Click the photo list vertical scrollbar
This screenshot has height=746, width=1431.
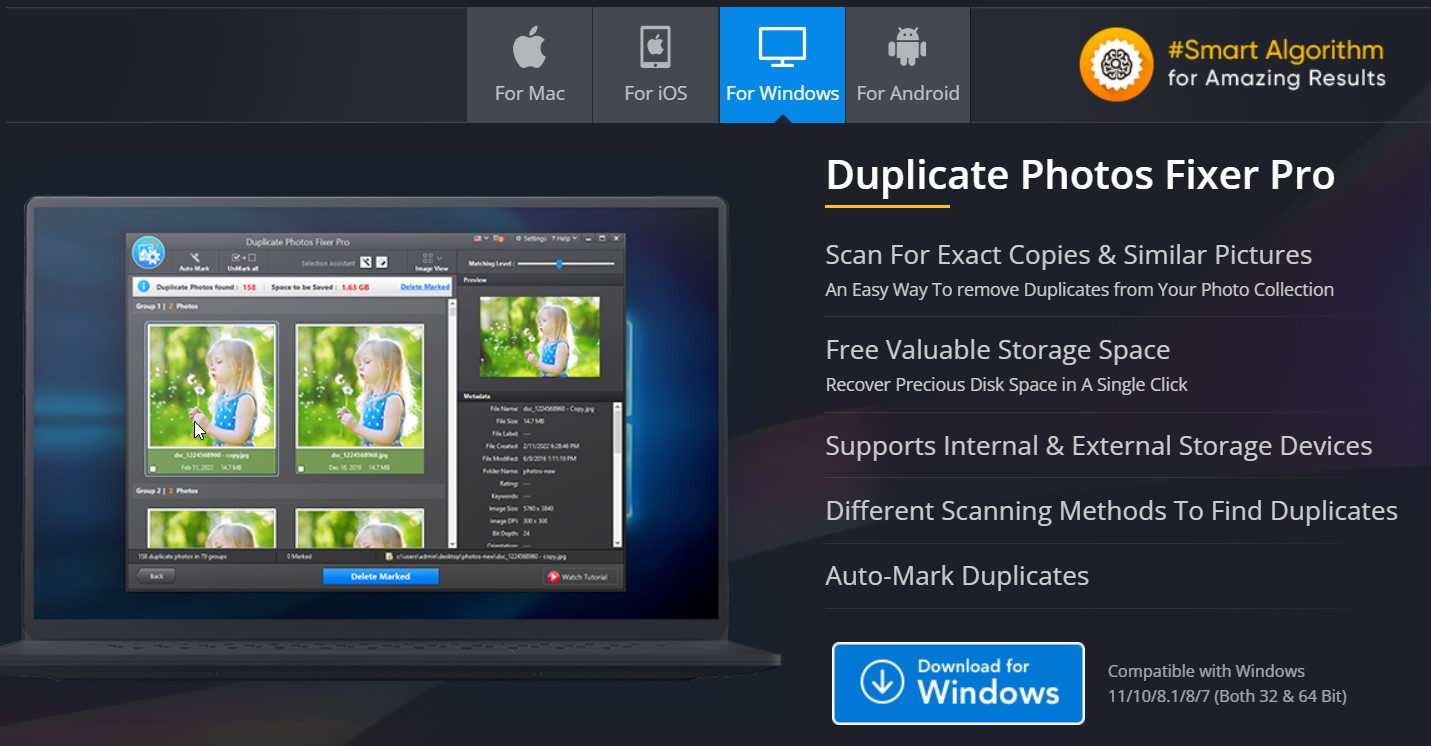[x=452, y=425]
